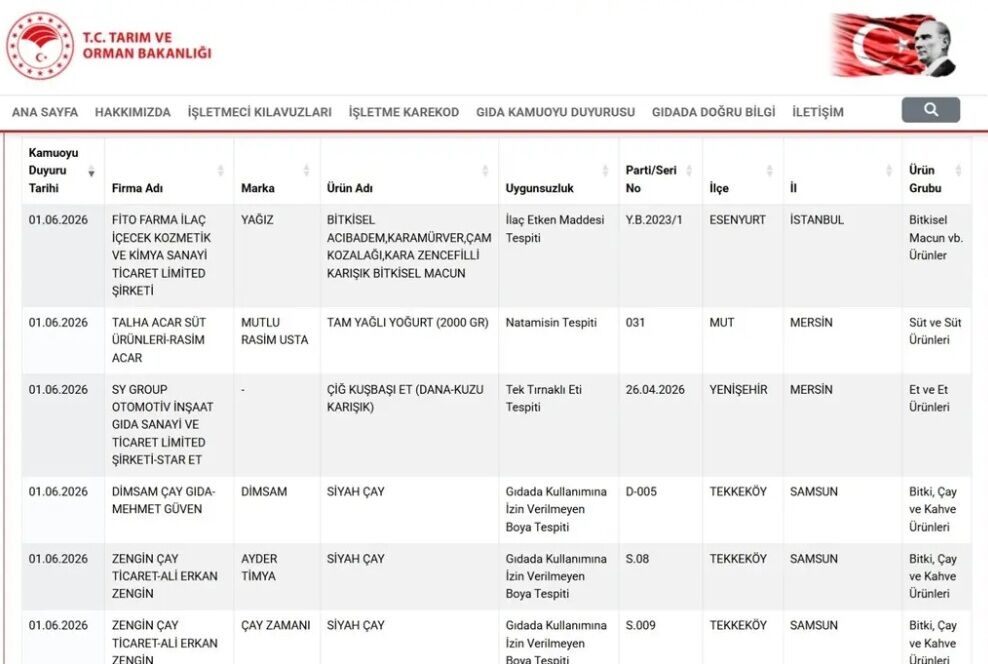Navigate to İLETİŞİM page
The height and width of the screenshot is (664, 988).
(818, 112)
